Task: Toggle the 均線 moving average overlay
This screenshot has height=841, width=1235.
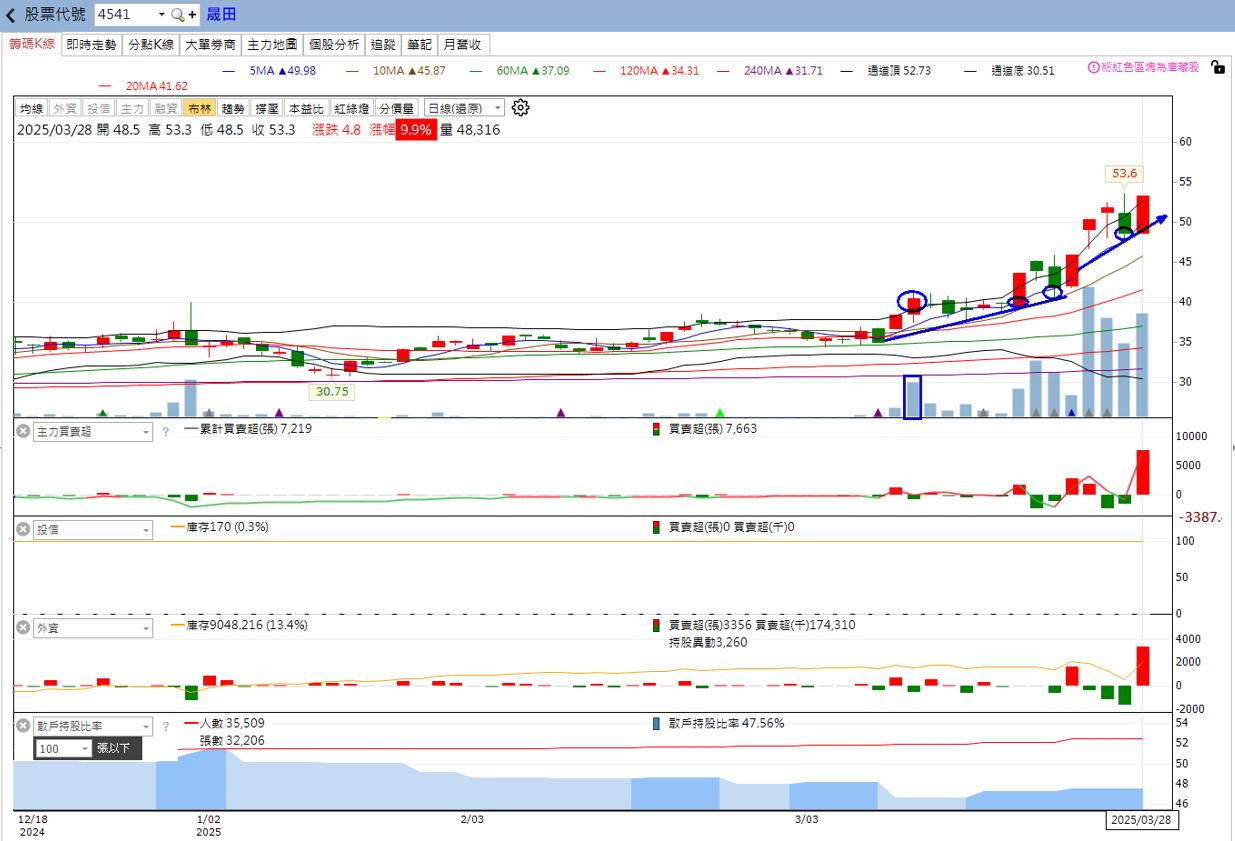Action: pyautogui.click(x=32, y=108)
